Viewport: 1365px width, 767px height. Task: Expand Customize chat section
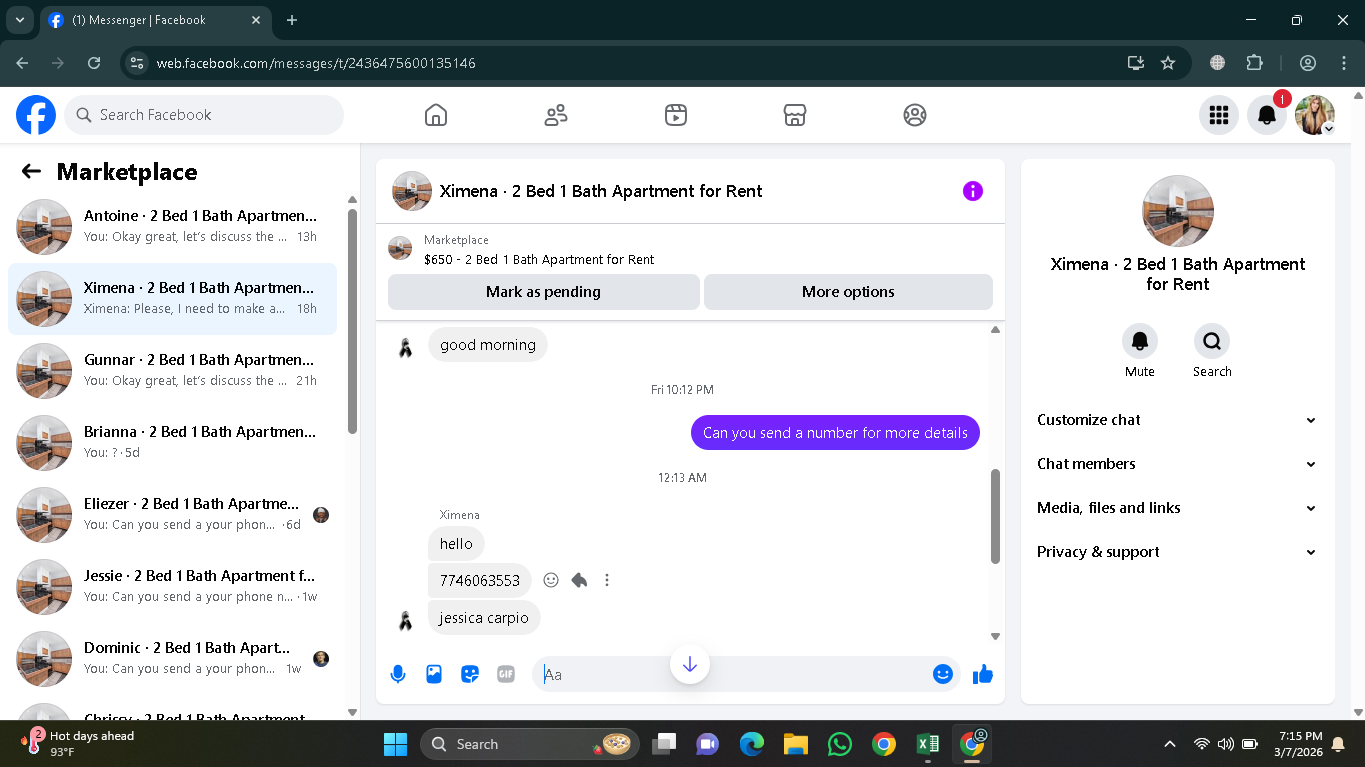[1177, 420]
